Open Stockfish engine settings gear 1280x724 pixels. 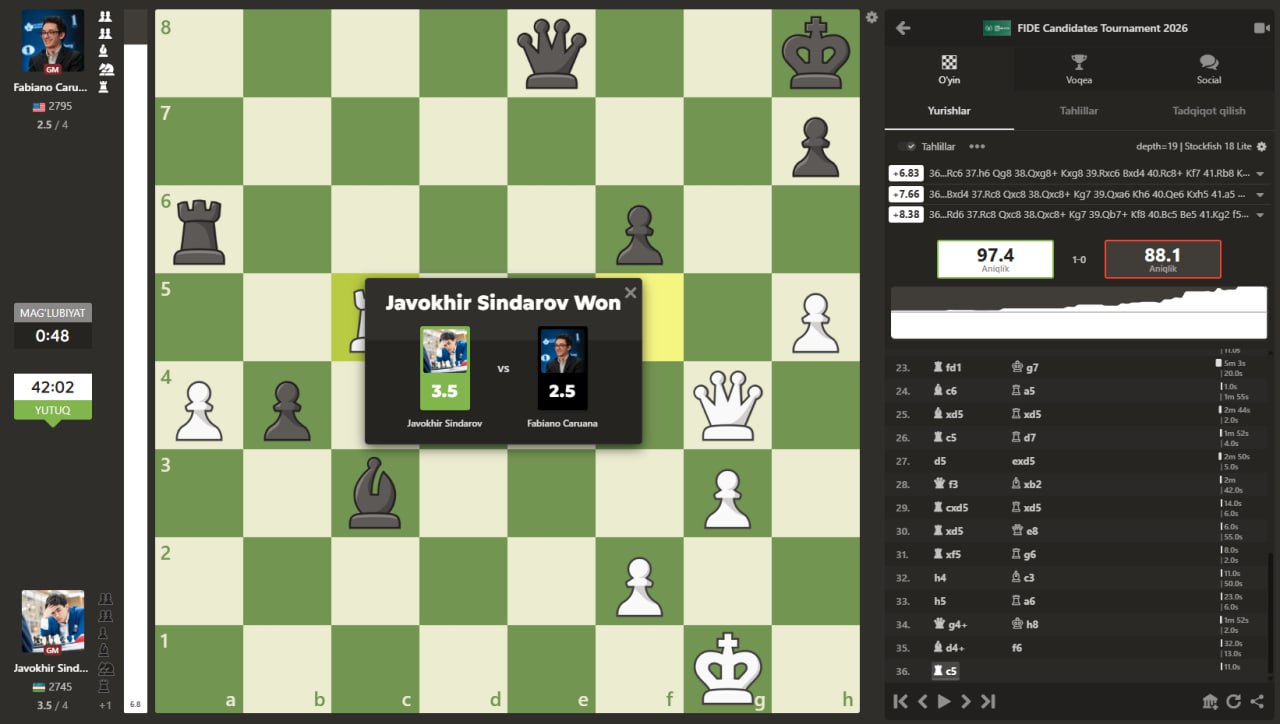1261,146
